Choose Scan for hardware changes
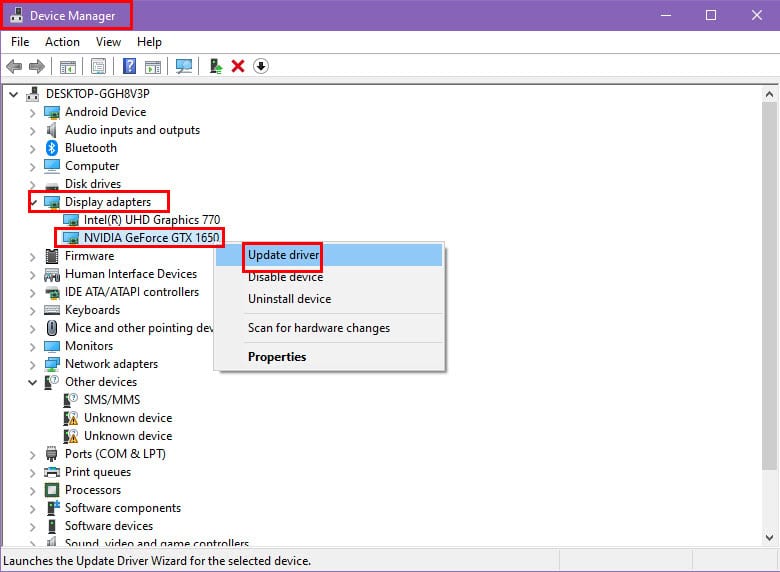Viewport: 780px width, 572px height. click(x=329, y=328)
